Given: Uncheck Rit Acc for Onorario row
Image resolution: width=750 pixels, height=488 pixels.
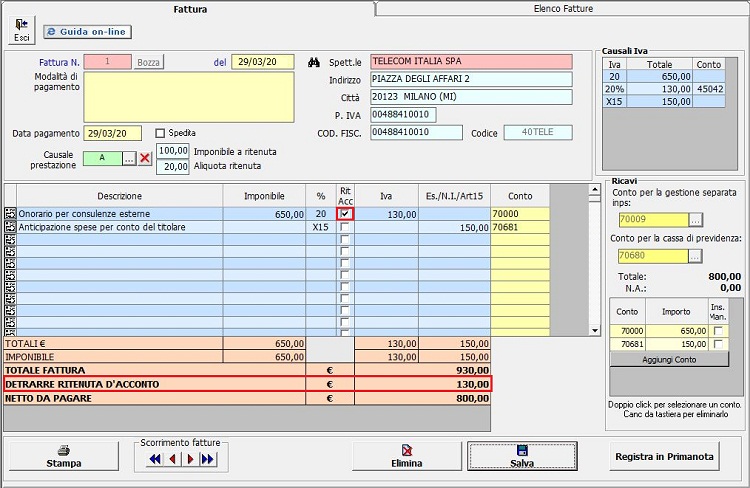Looking at the screenshot, I should [x=345, y=214].
